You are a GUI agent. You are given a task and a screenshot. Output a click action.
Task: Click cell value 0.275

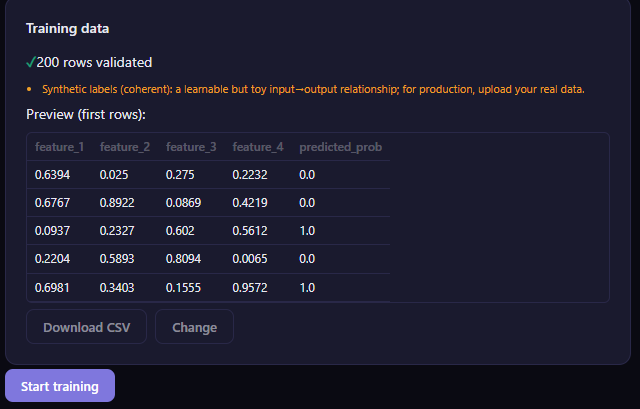[x=180, y=175]
